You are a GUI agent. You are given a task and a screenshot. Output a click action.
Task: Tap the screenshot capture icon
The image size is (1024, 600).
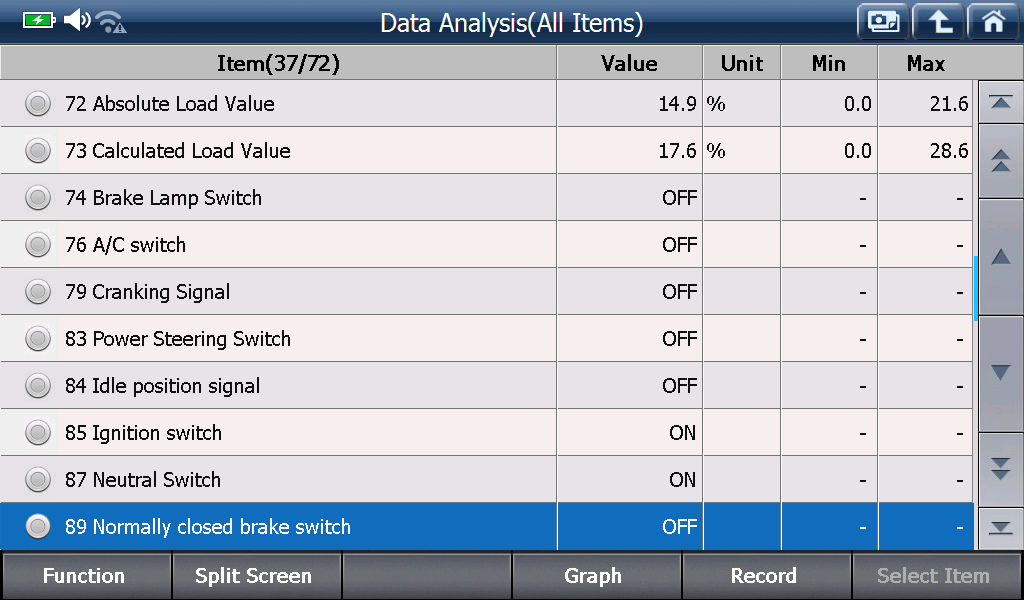coord(883,22)
